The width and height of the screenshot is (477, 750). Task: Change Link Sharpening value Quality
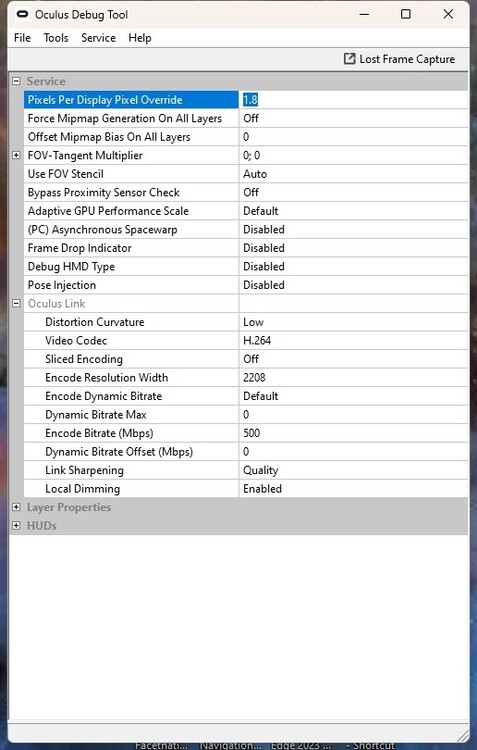click(x=353, y=470)
